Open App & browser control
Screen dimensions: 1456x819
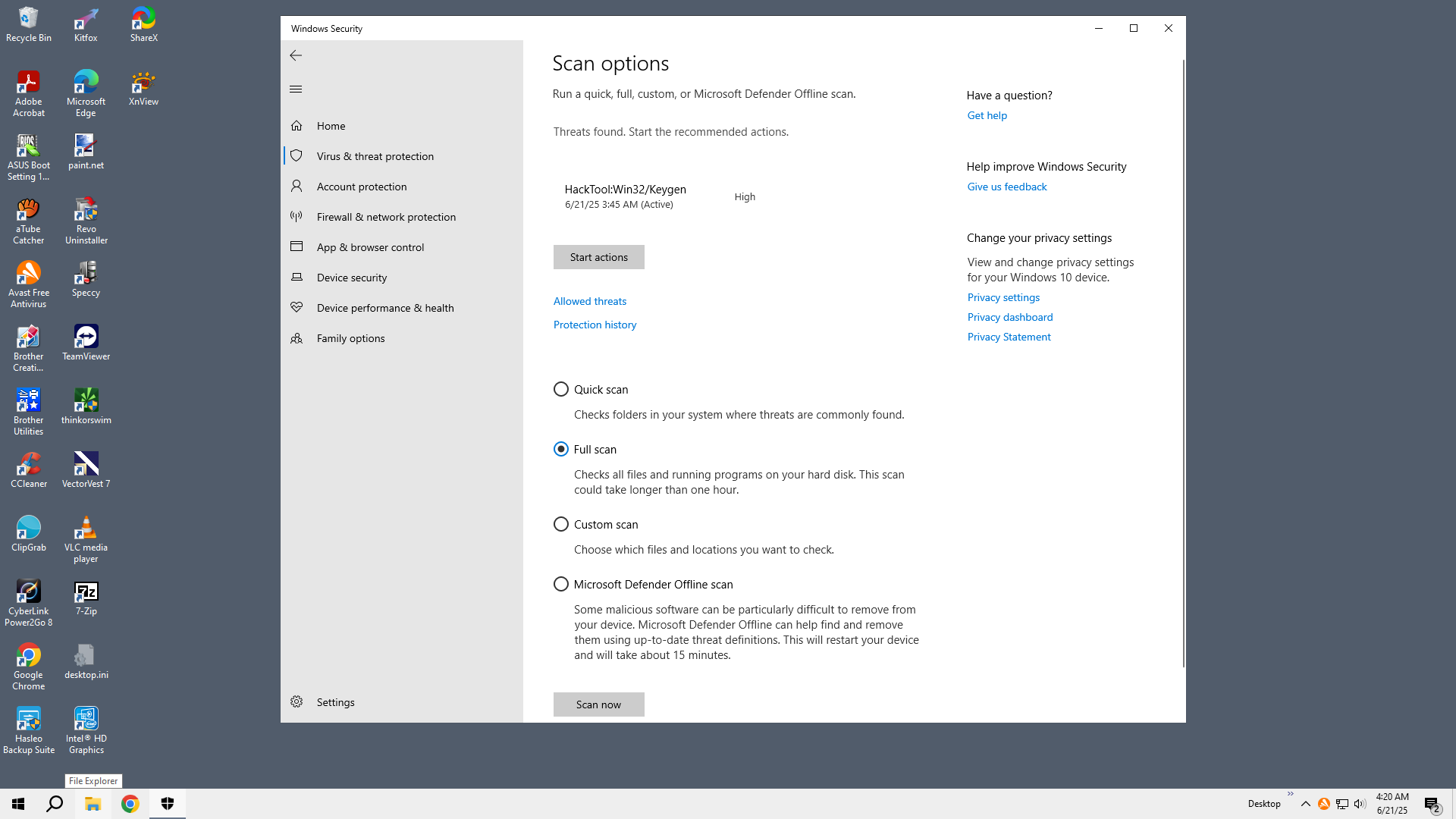point(402,247)
